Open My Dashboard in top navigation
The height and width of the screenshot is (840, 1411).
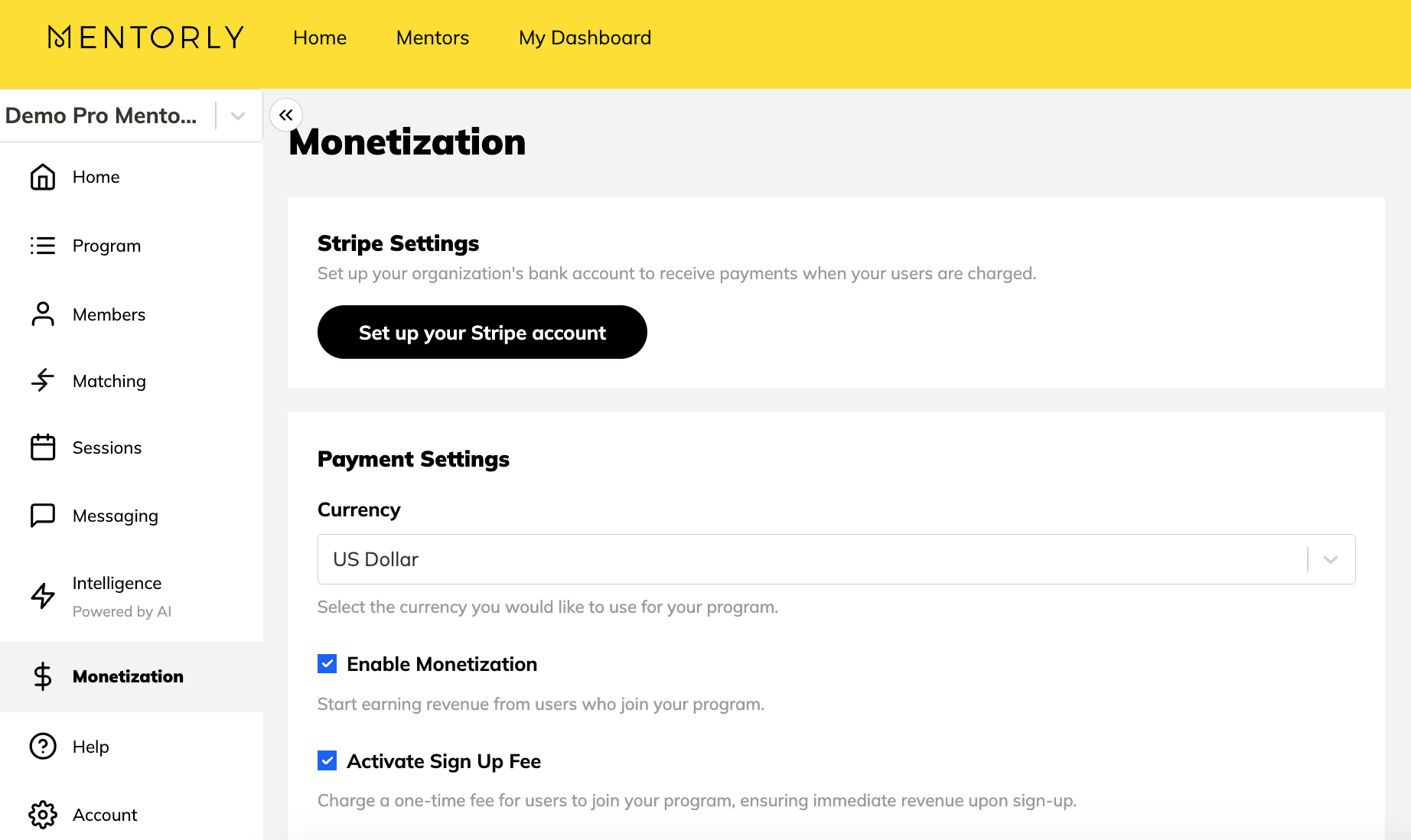tap(585, 37)
